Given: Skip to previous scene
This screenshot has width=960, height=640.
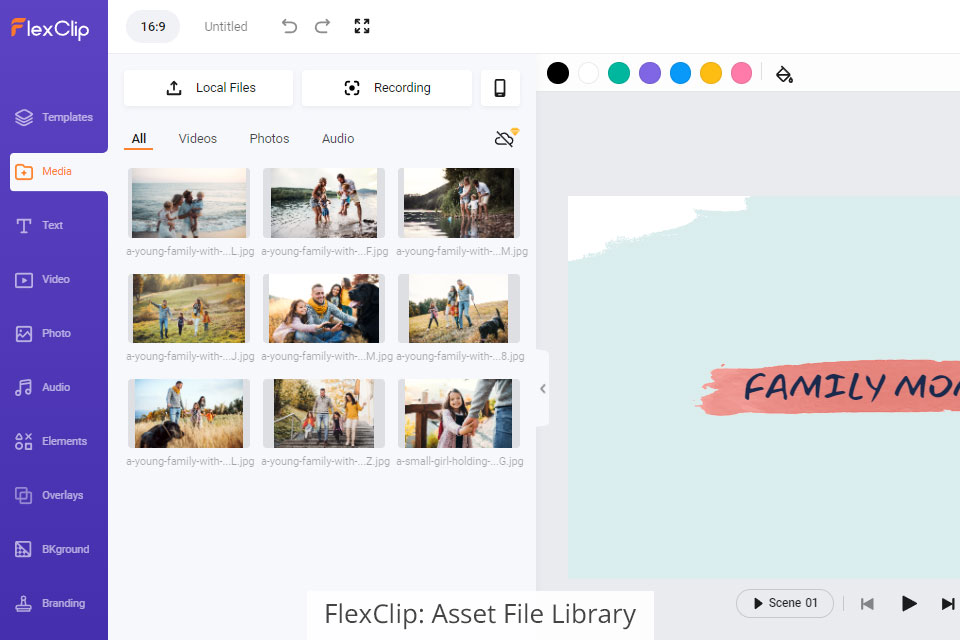Looking at the screenshot, I should [867, 604].
